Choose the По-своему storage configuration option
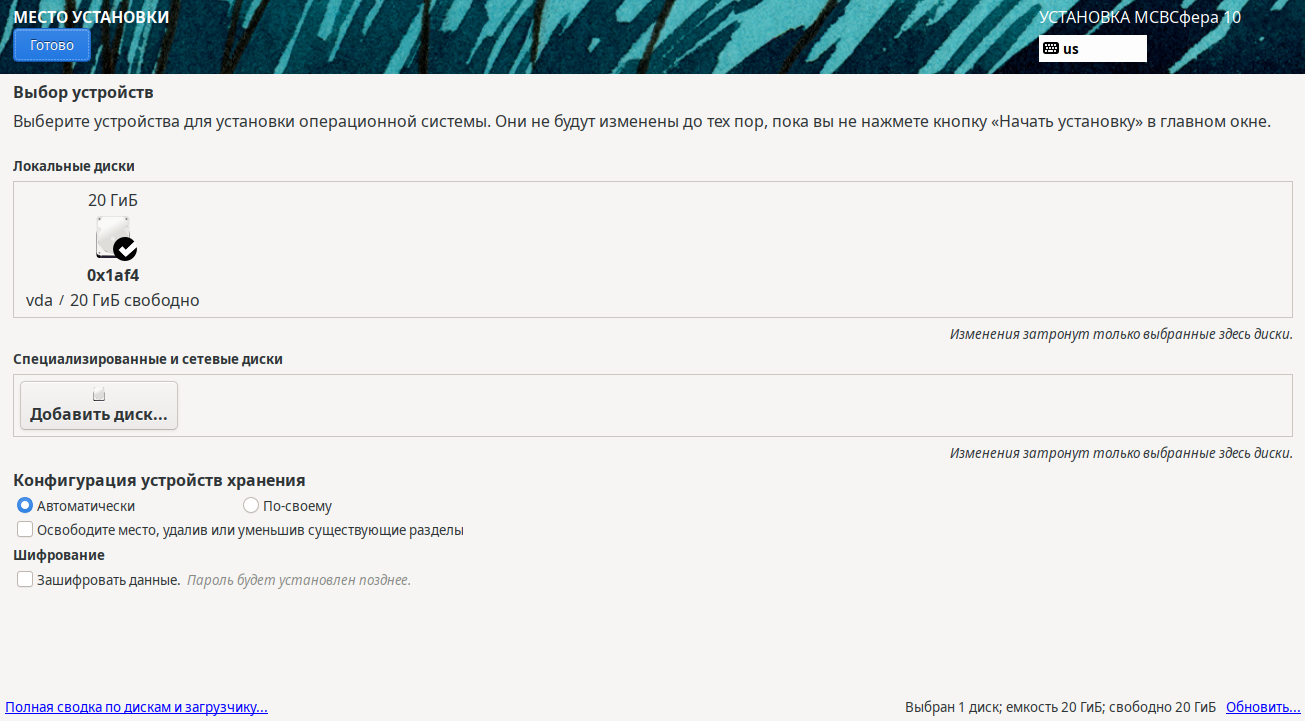Image resolution: width=1305 pixels, height=721 pixels. click(251, 506)
